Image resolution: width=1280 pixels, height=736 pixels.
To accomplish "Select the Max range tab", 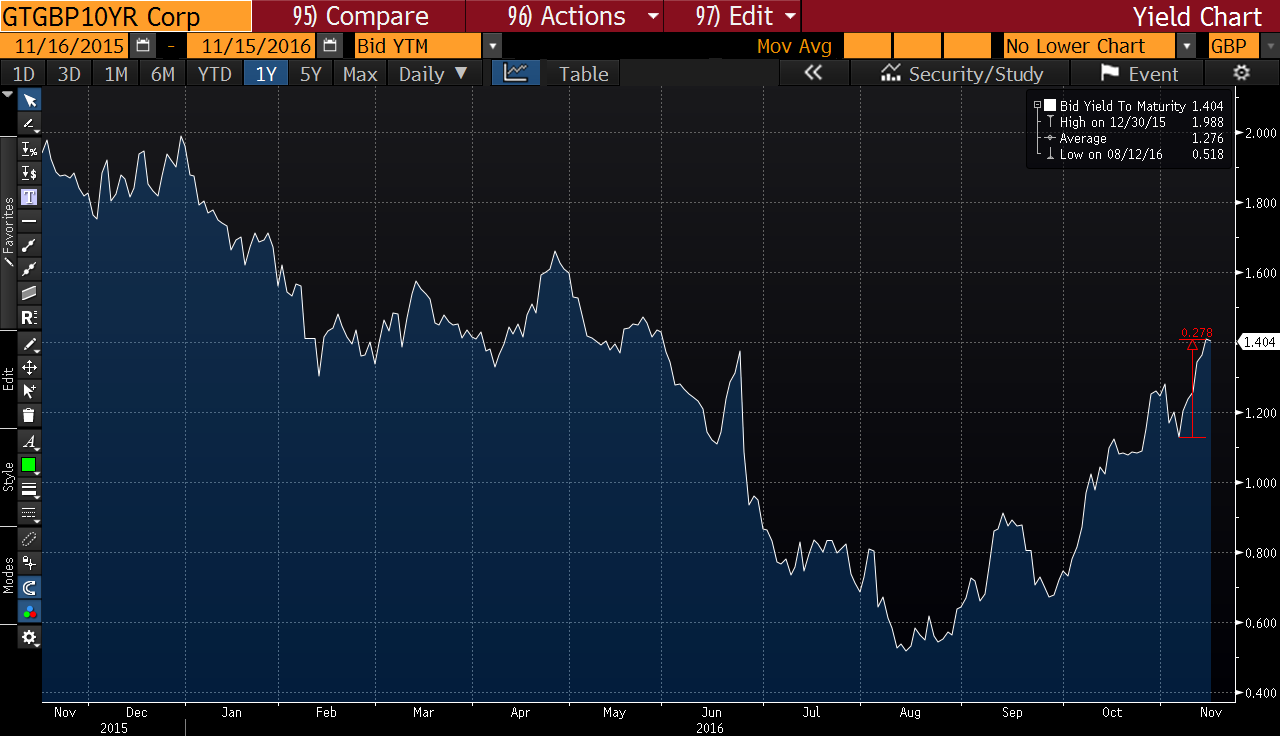I will click(360, 73).
